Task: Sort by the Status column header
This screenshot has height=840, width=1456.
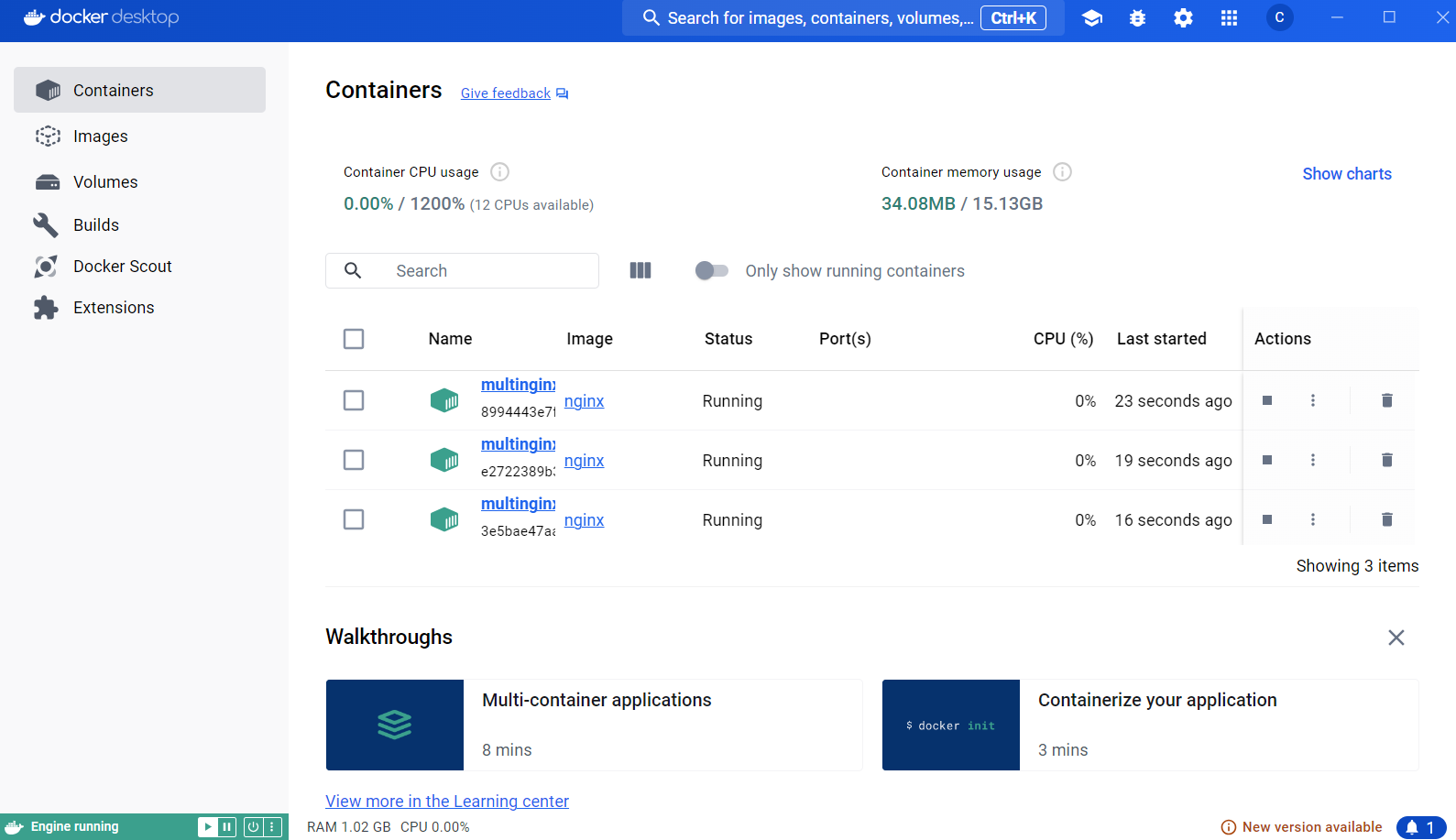Action: [x=728, y=339]
